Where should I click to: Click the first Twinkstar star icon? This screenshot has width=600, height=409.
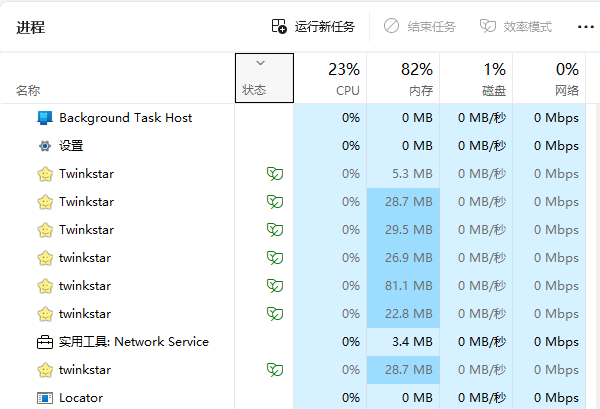45,174
